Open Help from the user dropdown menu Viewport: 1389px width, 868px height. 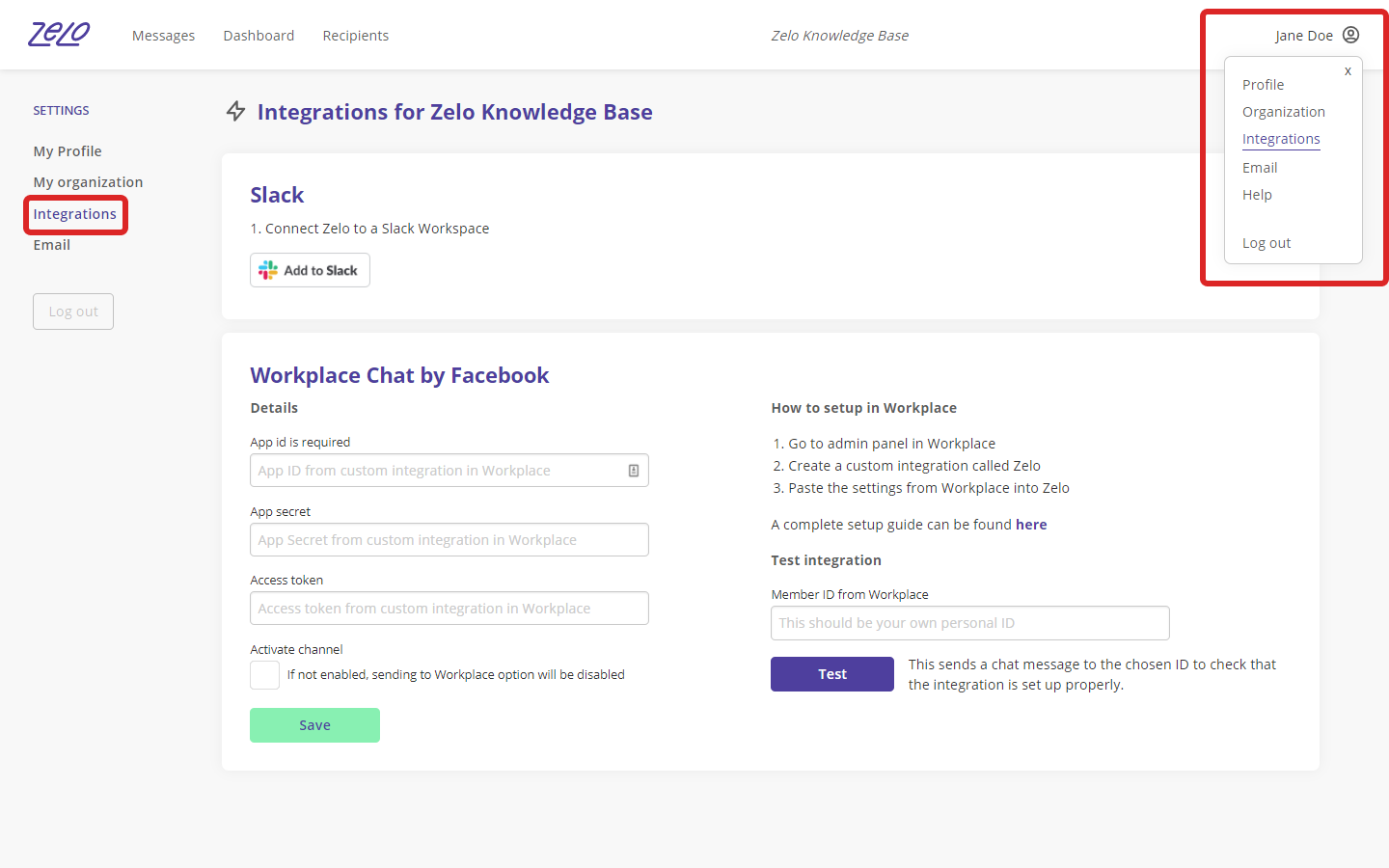(1257, 195)
